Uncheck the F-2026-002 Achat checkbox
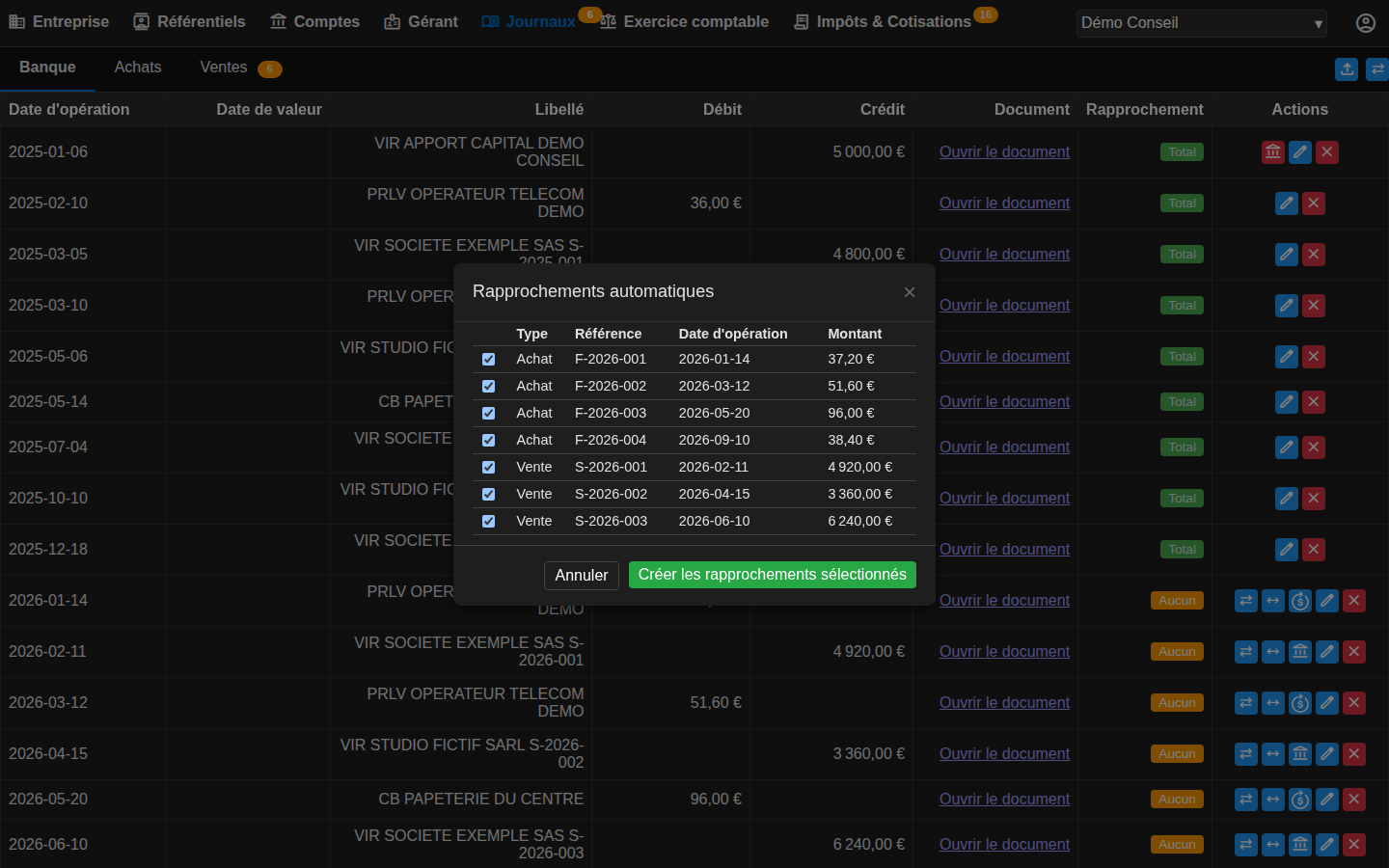 (489, 386)
